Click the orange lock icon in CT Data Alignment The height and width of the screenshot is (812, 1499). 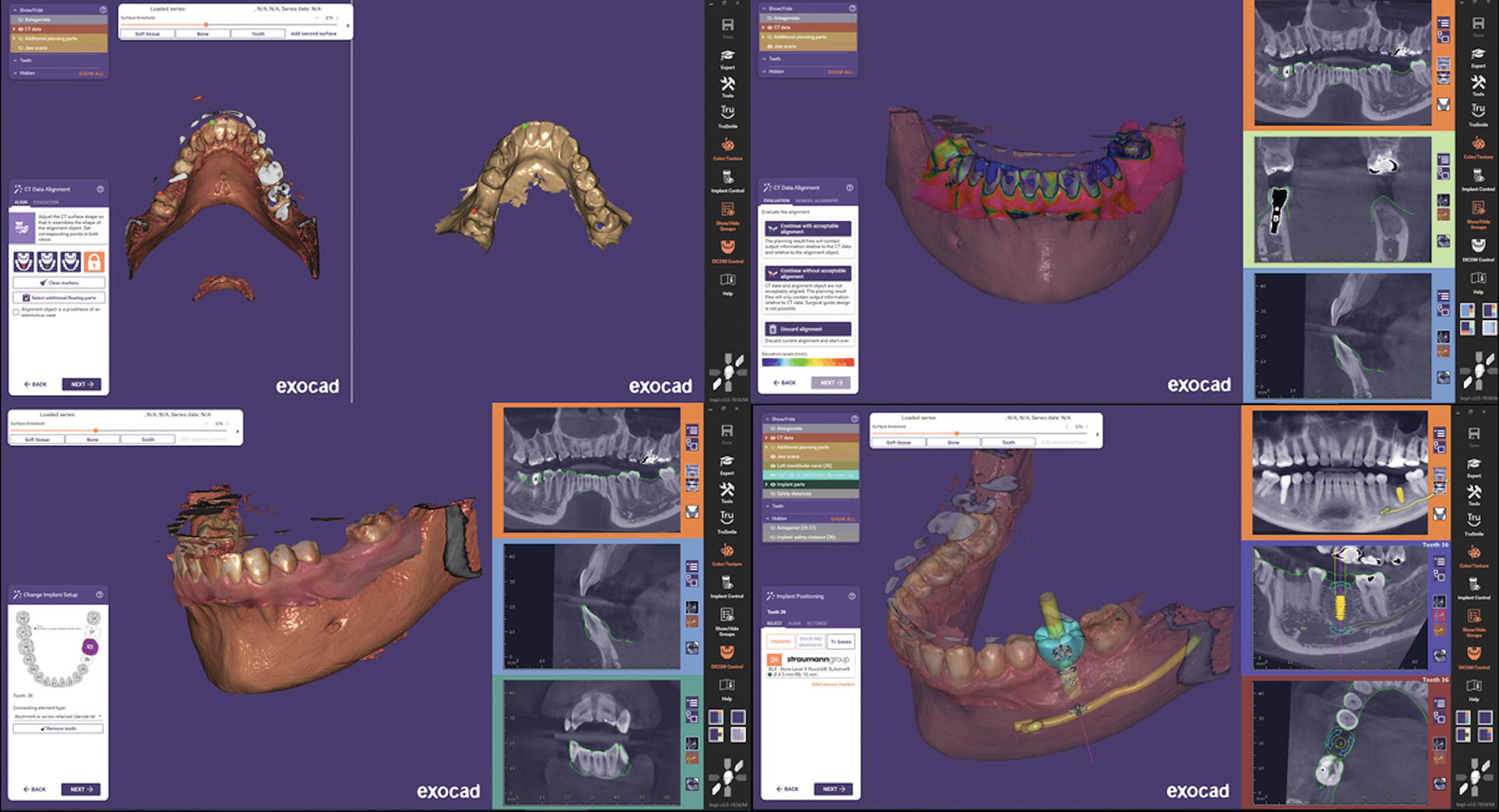[x=93, y=262]
